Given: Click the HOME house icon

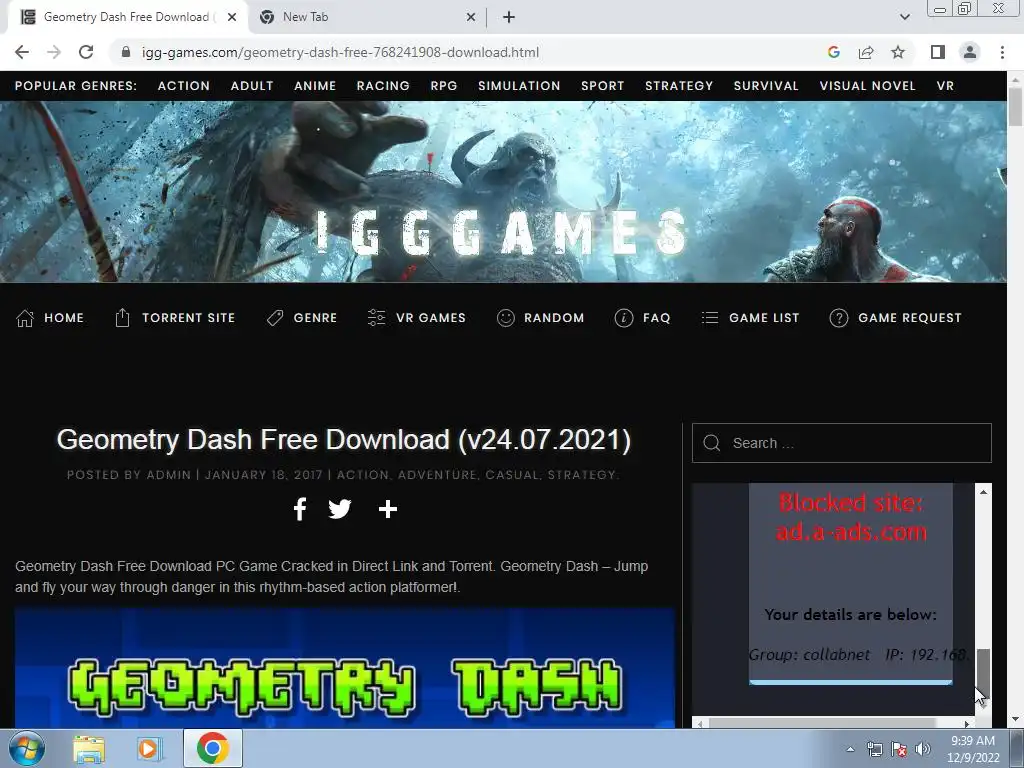Looking at the screenshot, I should point(25,318).
